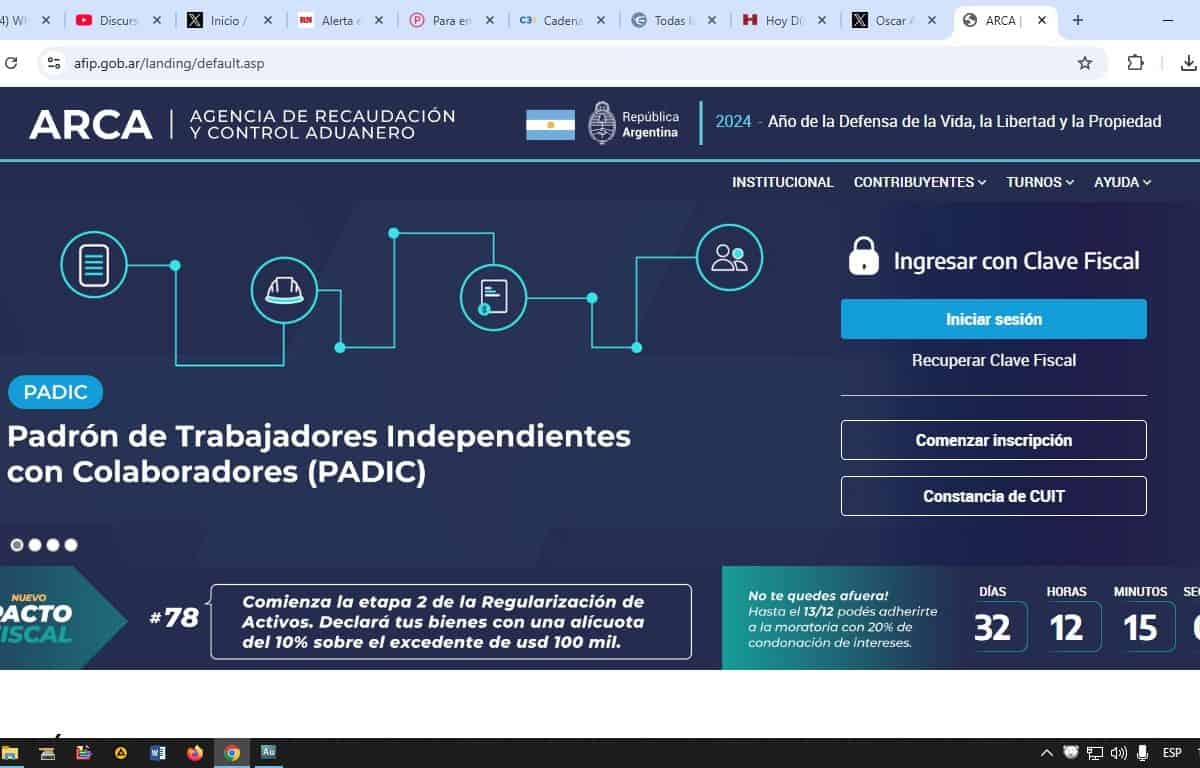Click the PADIC badge label
1200x768 pixels.
[55, 392]
